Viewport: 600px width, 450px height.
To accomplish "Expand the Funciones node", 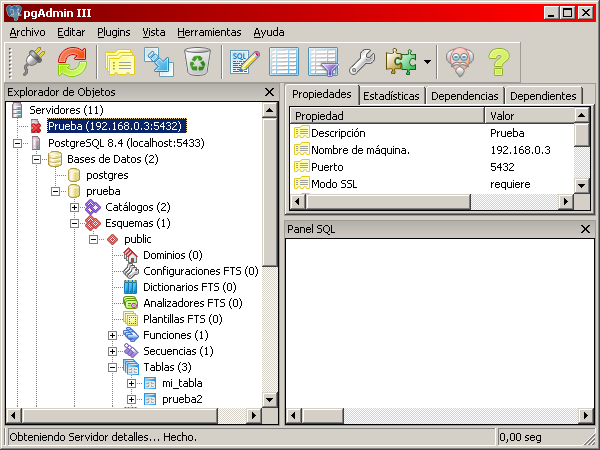I will (x=112, y=336).
